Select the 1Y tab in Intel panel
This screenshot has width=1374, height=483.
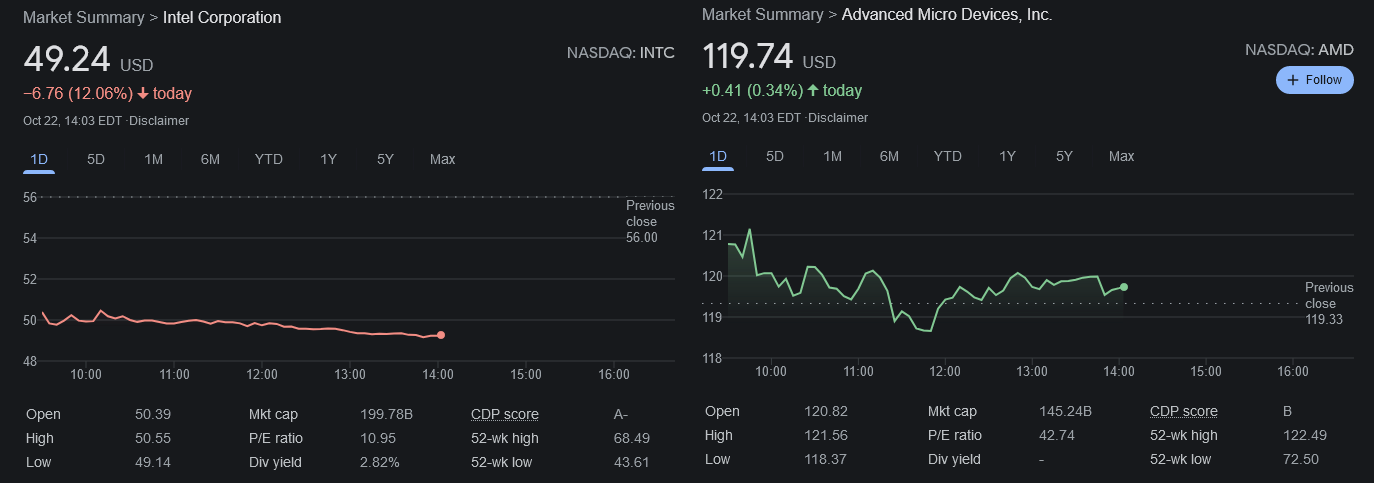pyautogui.click(x=328, y=159)
